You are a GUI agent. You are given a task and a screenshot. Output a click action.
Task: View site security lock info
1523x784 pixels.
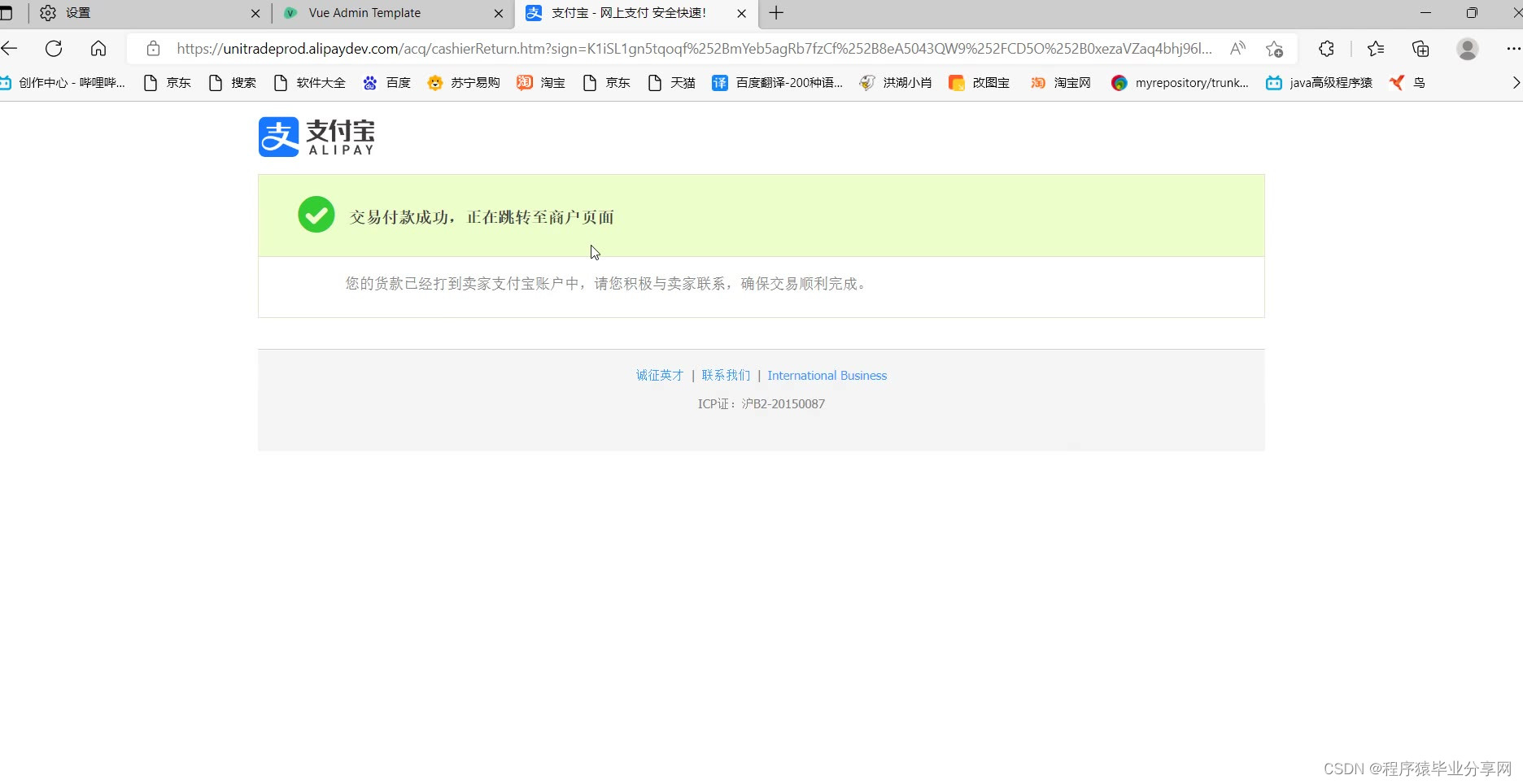click(153, 49)
